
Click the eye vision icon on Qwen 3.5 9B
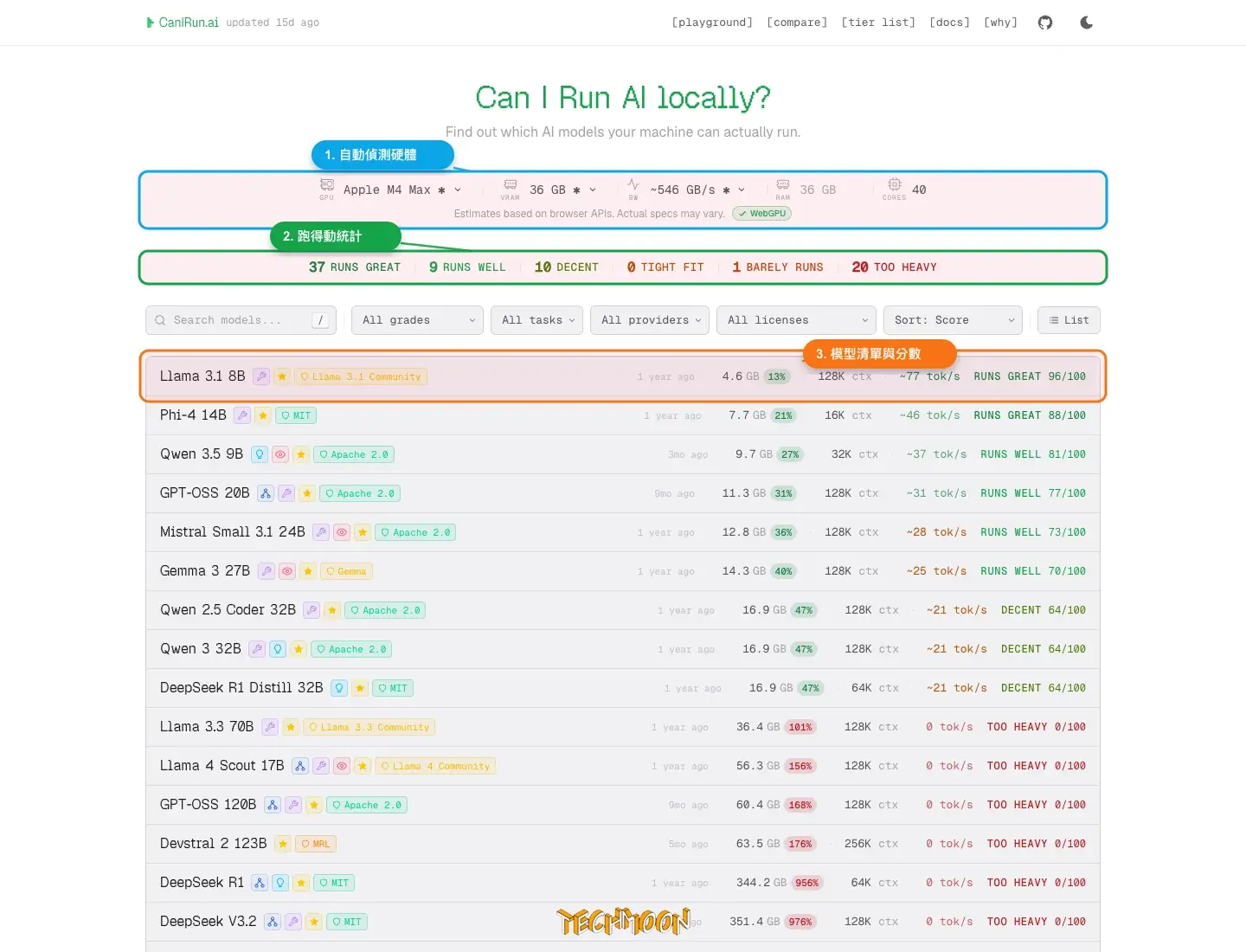pos(280,454)
